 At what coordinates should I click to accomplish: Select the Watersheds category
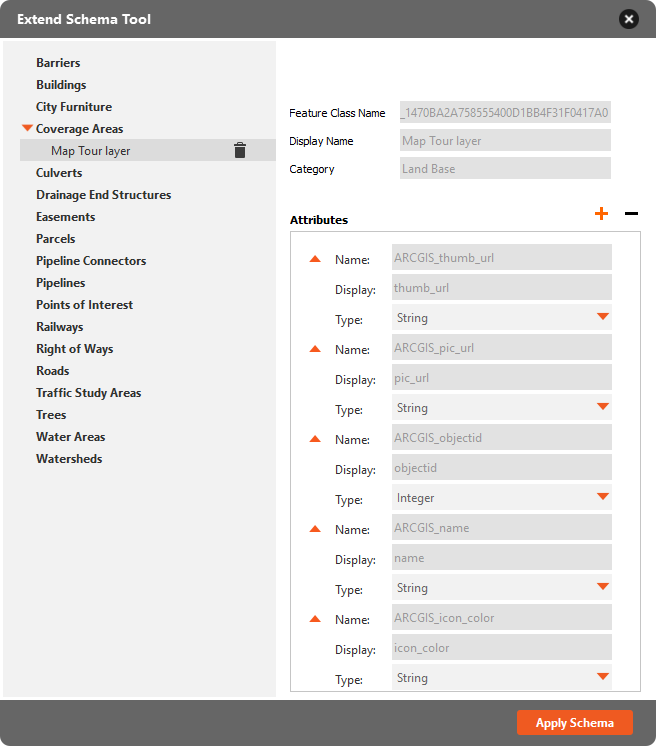click(69, 459)
